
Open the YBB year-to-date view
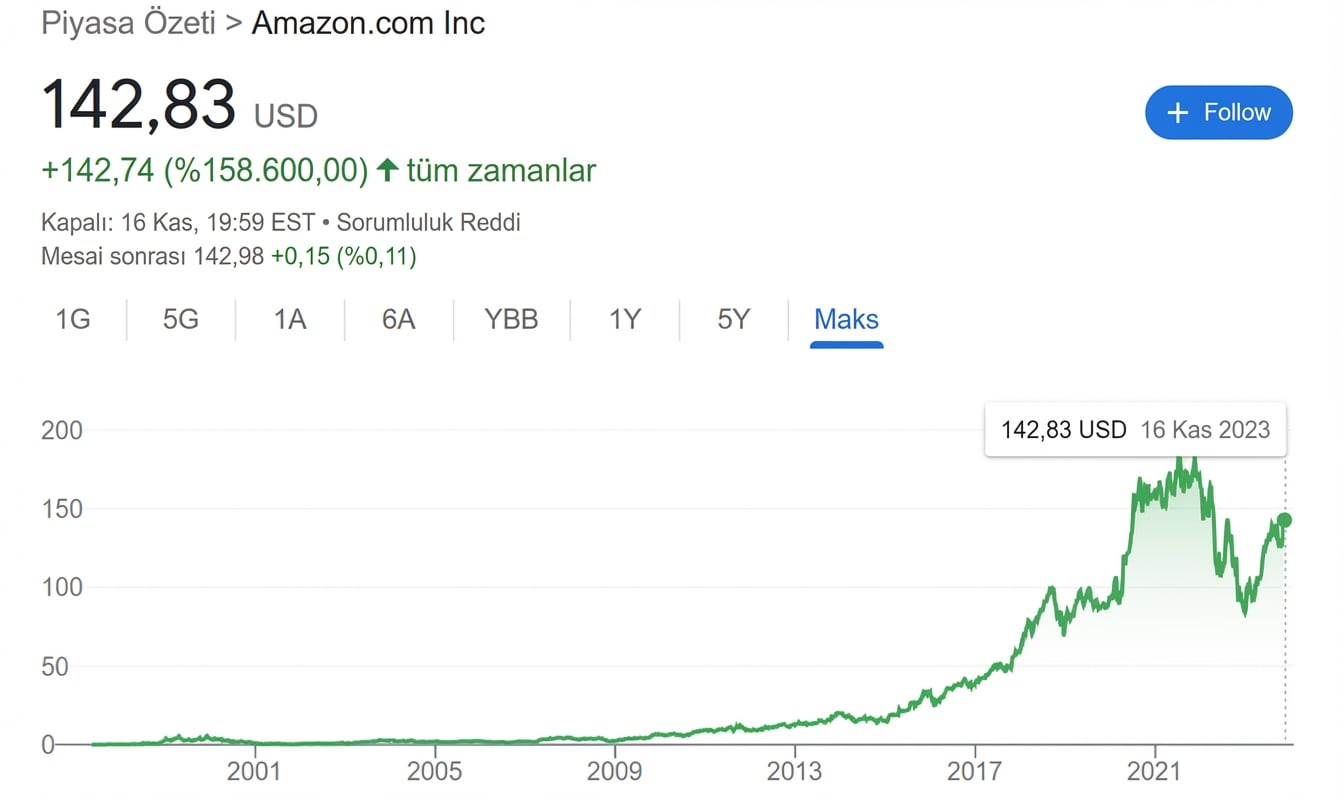point(511,319)
